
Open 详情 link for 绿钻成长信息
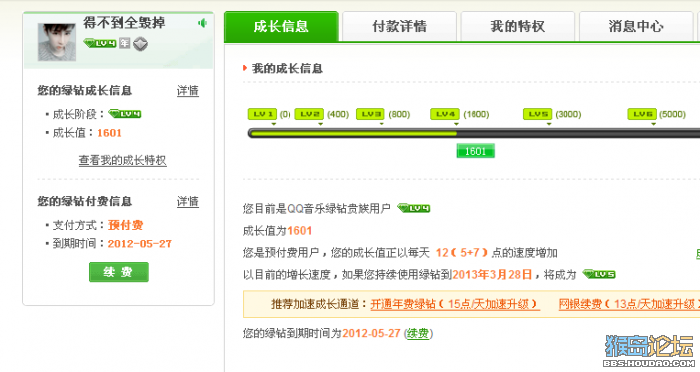(x=188, y=91)
